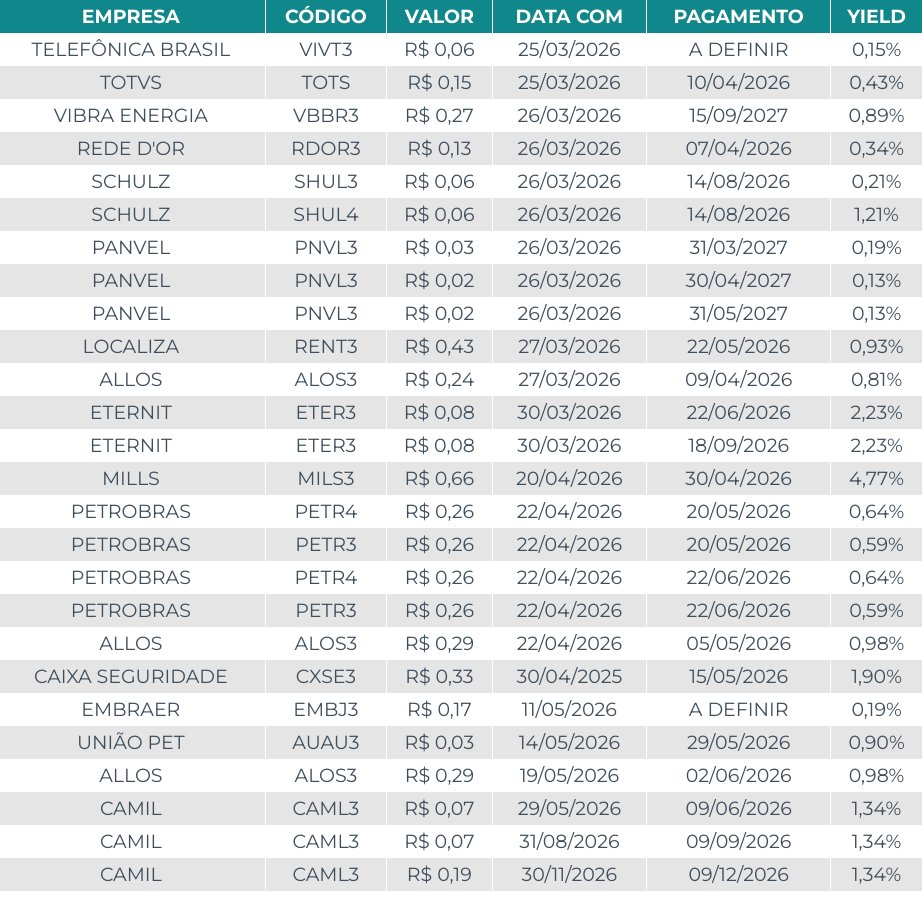
Task: Click the 0,90% yield value
Action: [876, 742]
